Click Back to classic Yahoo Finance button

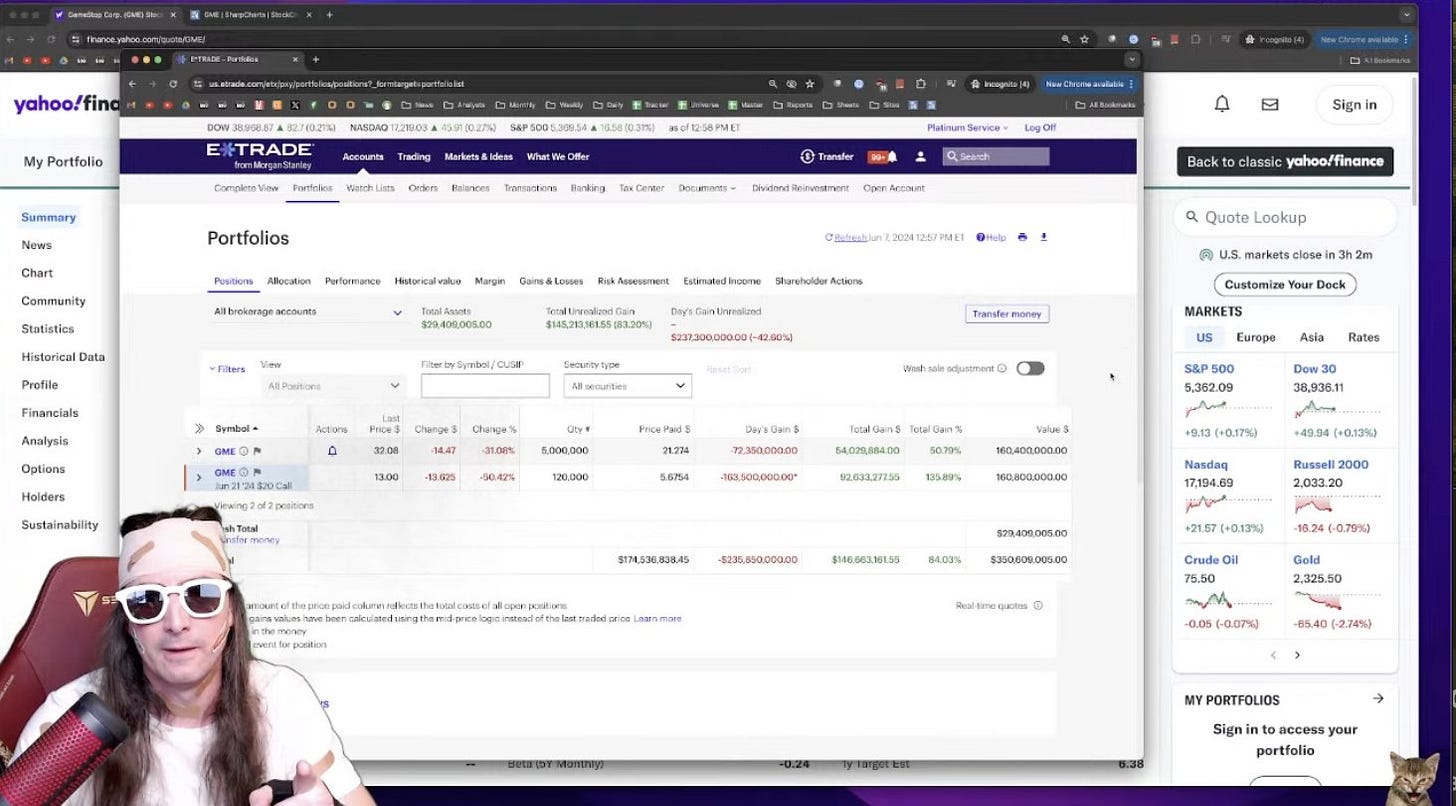1285,161
